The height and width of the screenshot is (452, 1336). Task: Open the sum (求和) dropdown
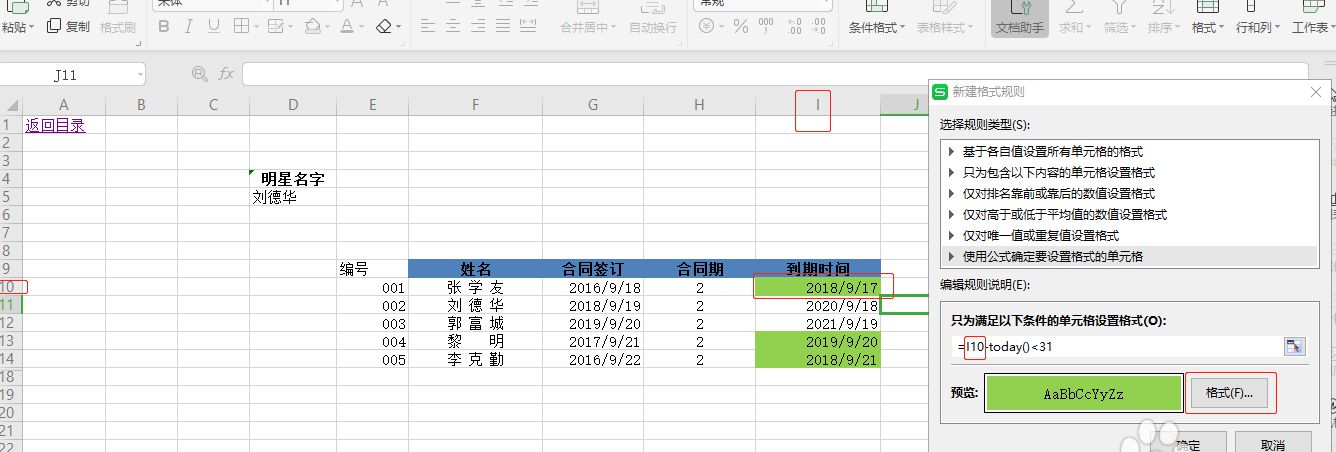click(1074, 28)
